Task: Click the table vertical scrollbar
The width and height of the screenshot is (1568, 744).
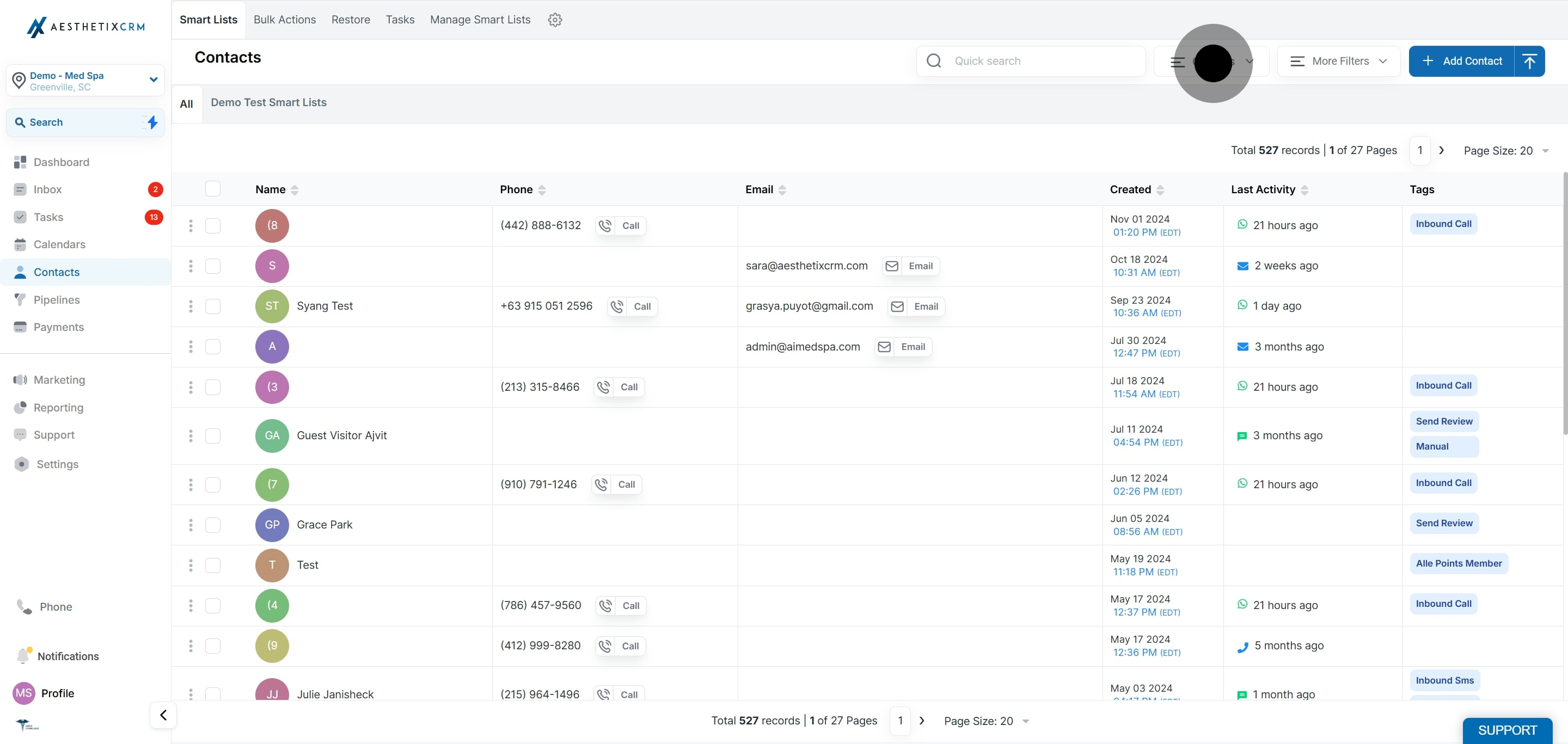Action: pyautogui.click(x=1565, y=304)
